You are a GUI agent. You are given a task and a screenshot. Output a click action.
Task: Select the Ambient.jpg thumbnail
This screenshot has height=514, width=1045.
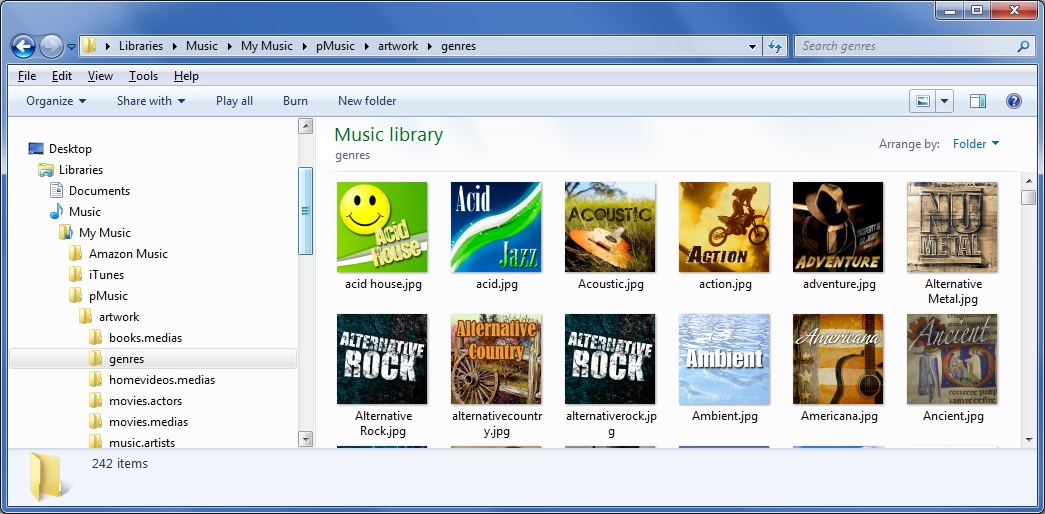724,359
